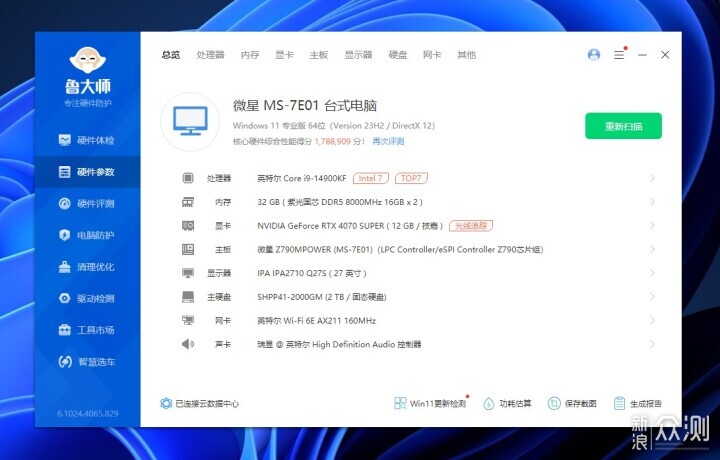This screenshot has height=460, width=720.
Task: Minimize the 鲁大师 window
Action: pos(642,55)
